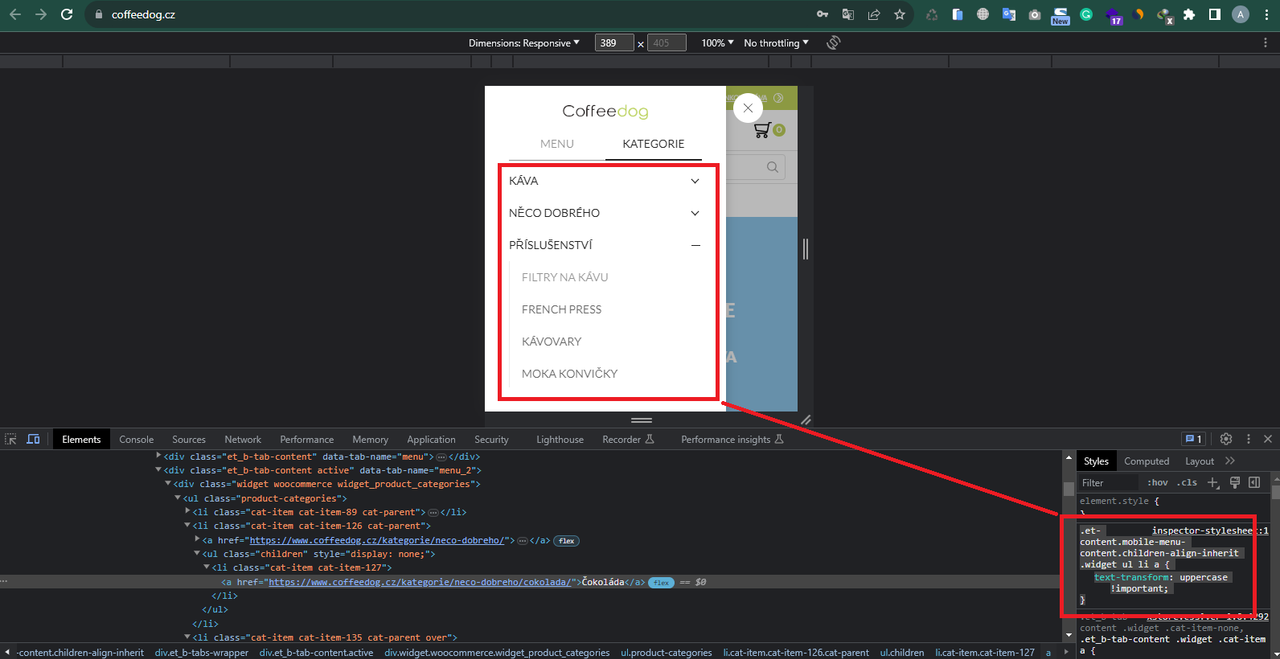The height and width of the screenshot is (659, 1280).
Task: Open the Chrome profile avatar A
Action: pyautogui.click(x=1240, y=15)
